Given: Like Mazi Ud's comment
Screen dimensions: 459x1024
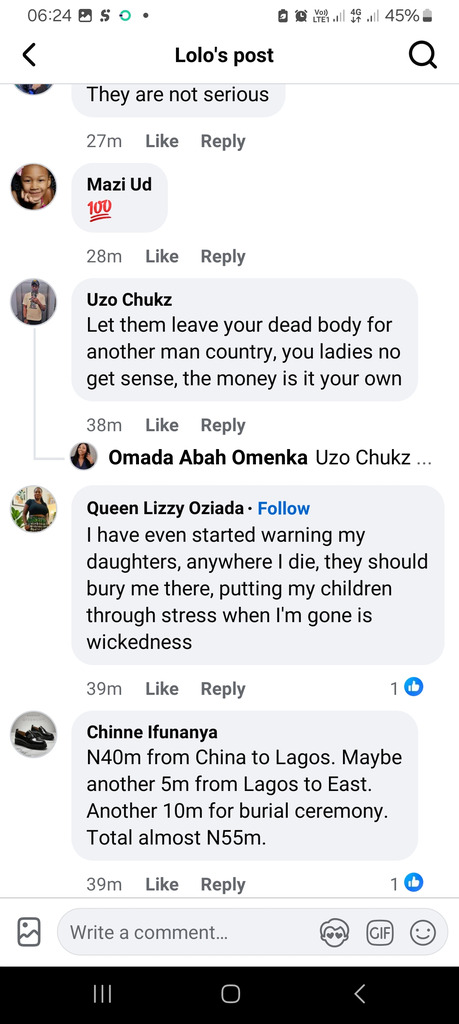Looking at the screenshot, I should (162, 257).
